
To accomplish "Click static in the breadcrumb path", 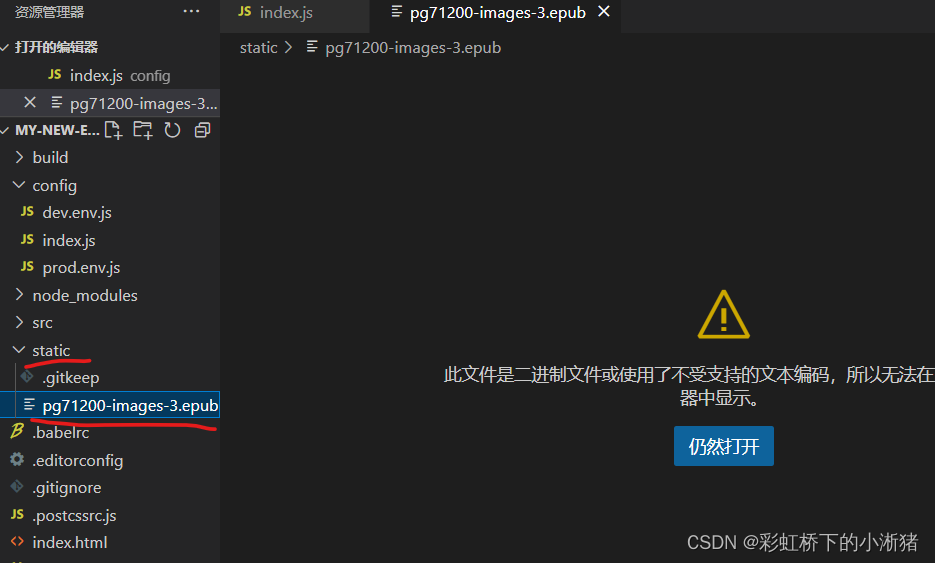I will (x=258, y=48).
